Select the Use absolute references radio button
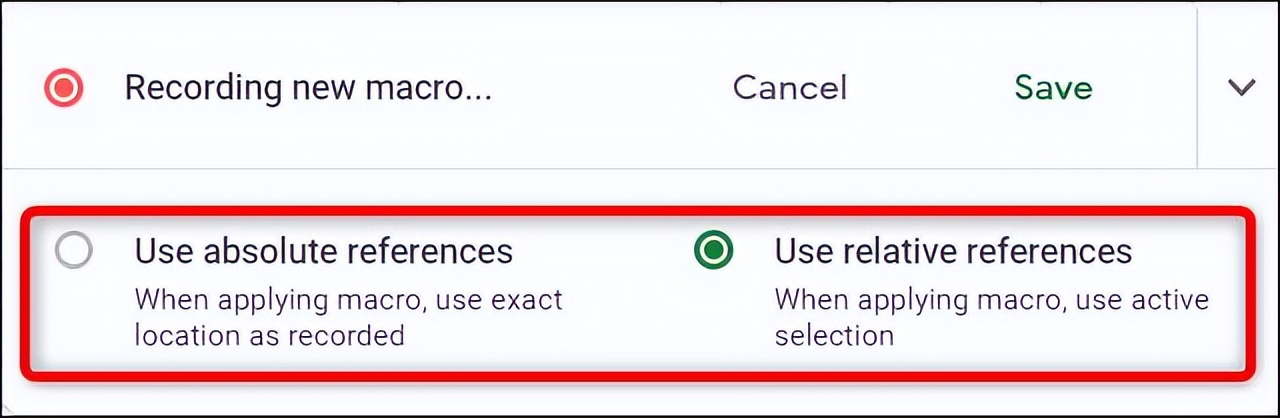 tap(74, 250)
